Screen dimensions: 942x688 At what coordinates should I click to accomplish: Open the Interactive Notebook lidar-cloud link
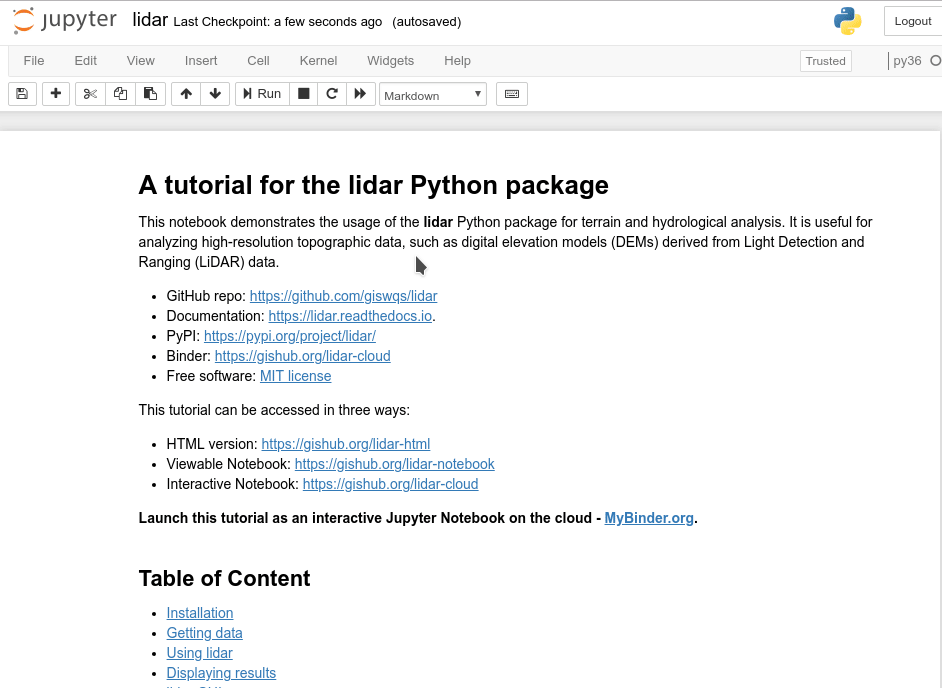pyautogui.click(x=390, y=484)
